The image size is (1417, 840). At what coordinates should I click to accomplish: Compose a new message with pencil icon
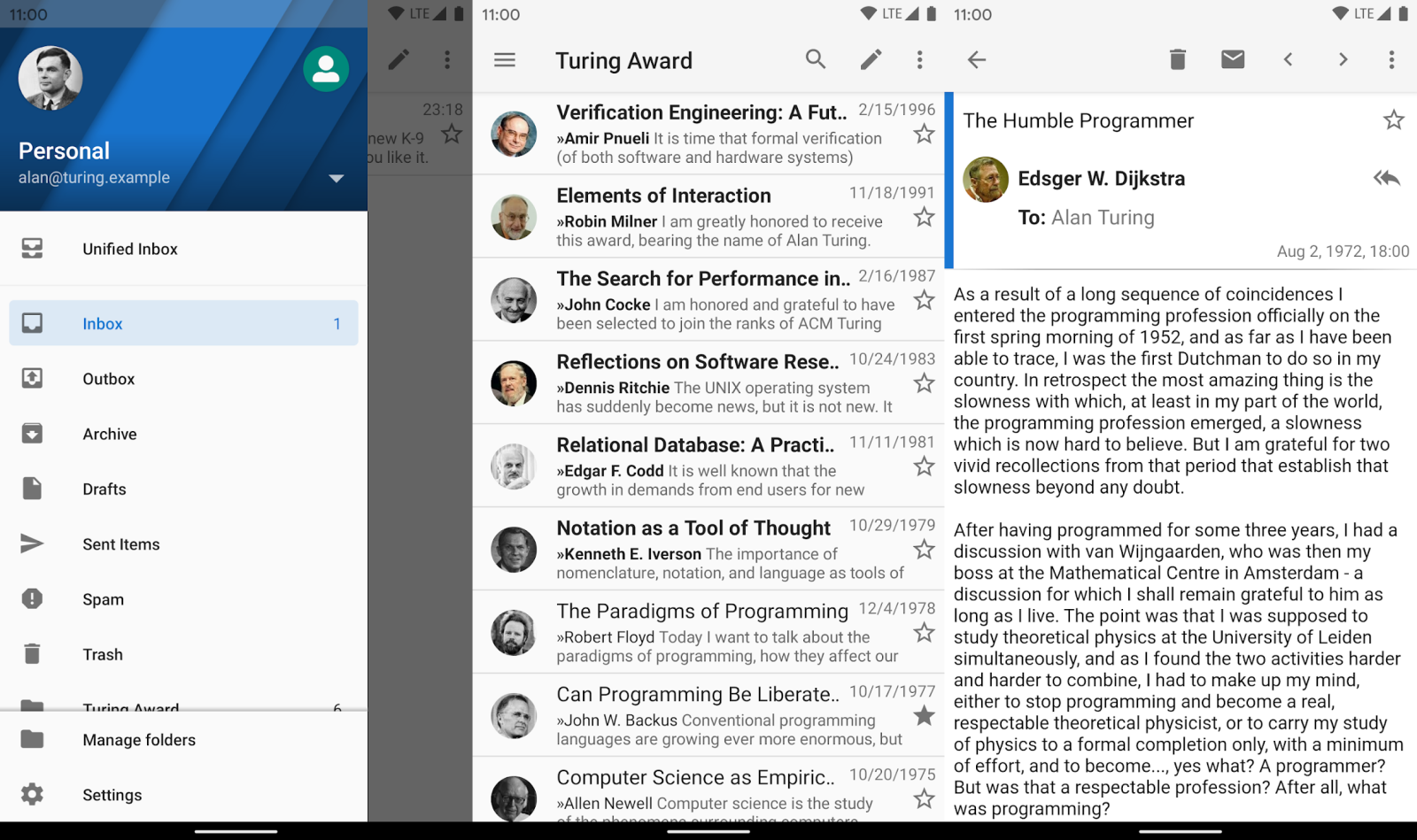871,59
